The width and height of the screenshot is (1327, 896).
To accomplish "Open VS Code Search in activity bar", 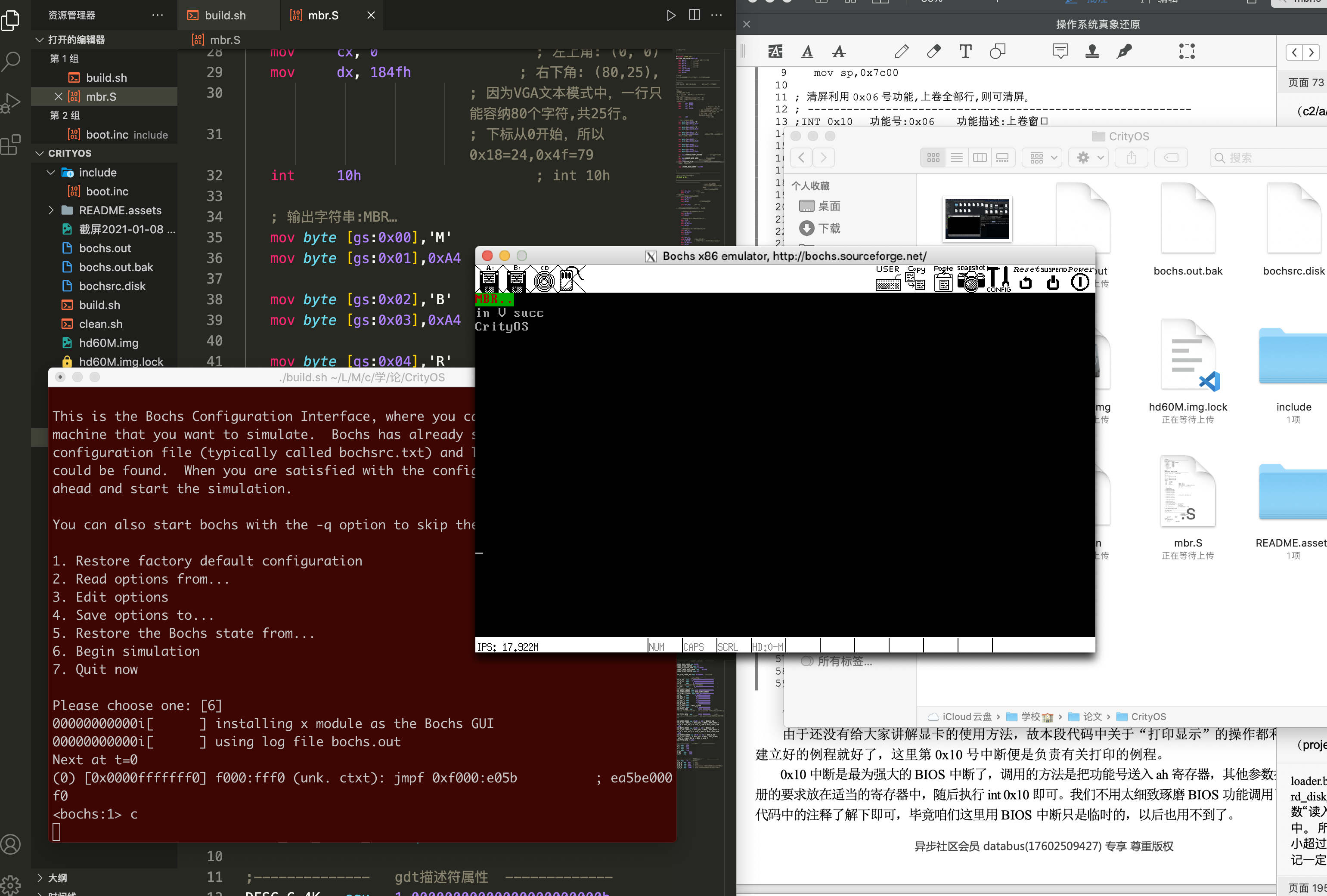I will (11, 61).
